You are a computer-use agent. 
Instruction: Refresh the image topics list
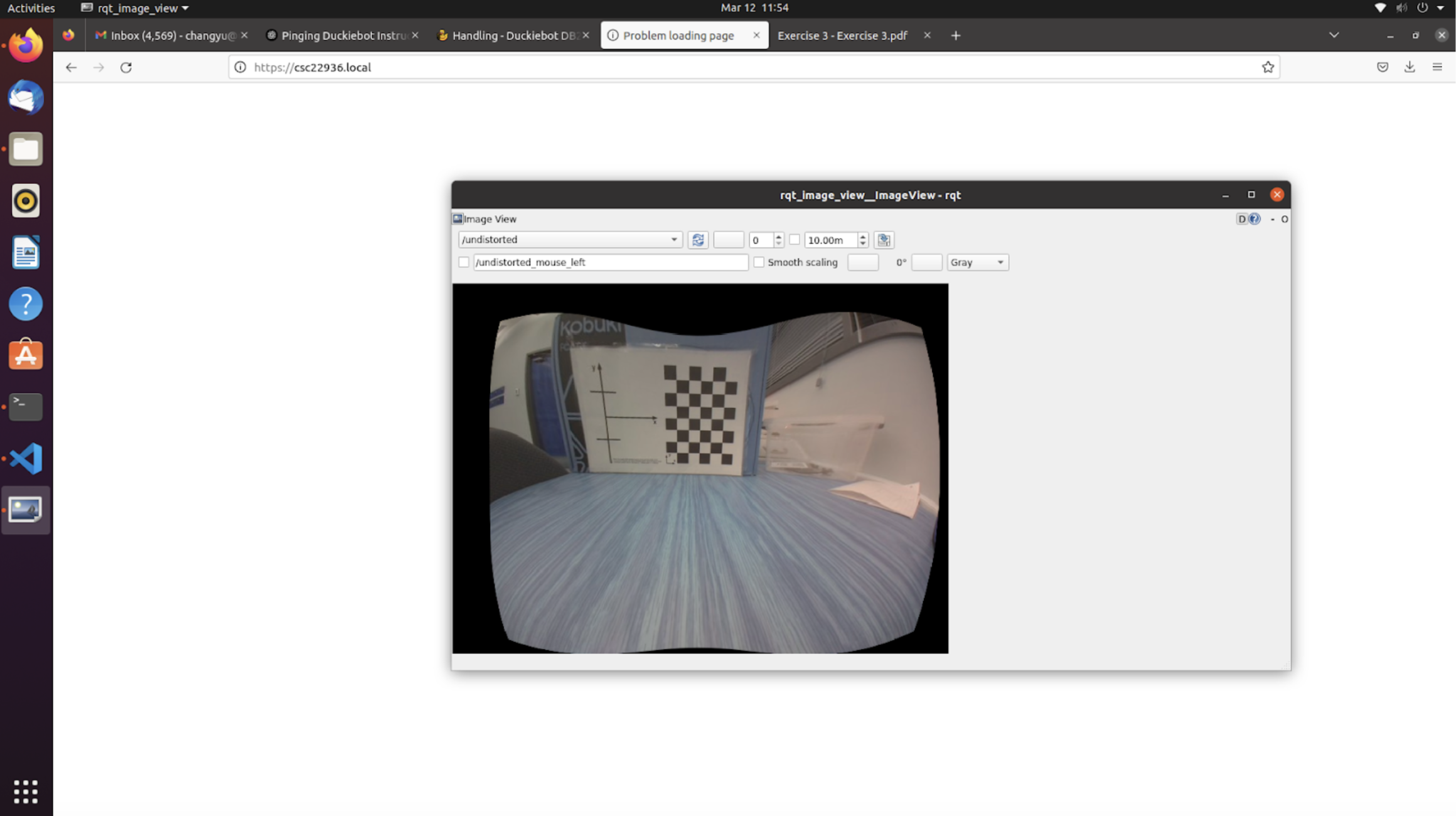point(697,240)
